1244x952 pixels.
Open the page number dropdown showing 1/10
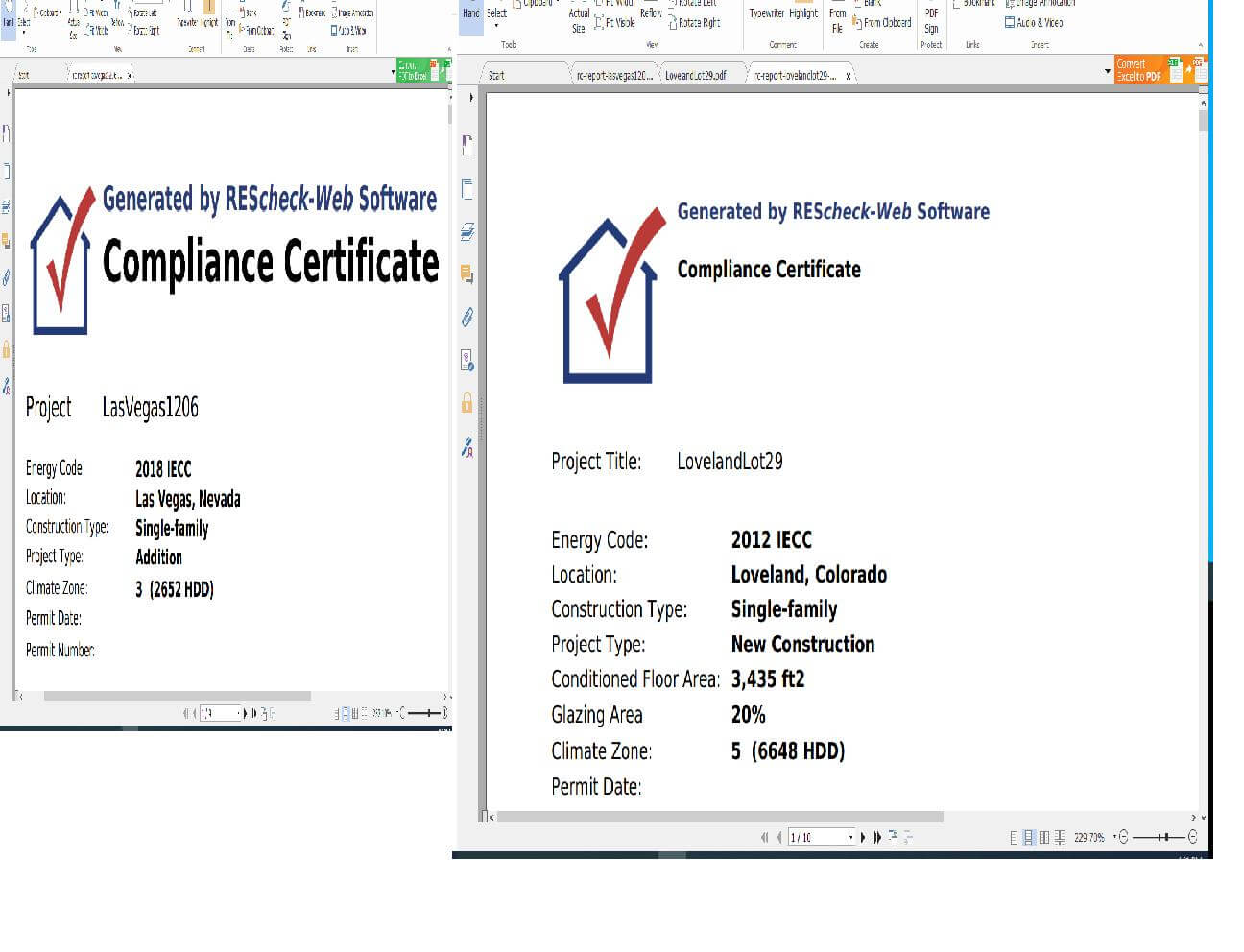850,838
